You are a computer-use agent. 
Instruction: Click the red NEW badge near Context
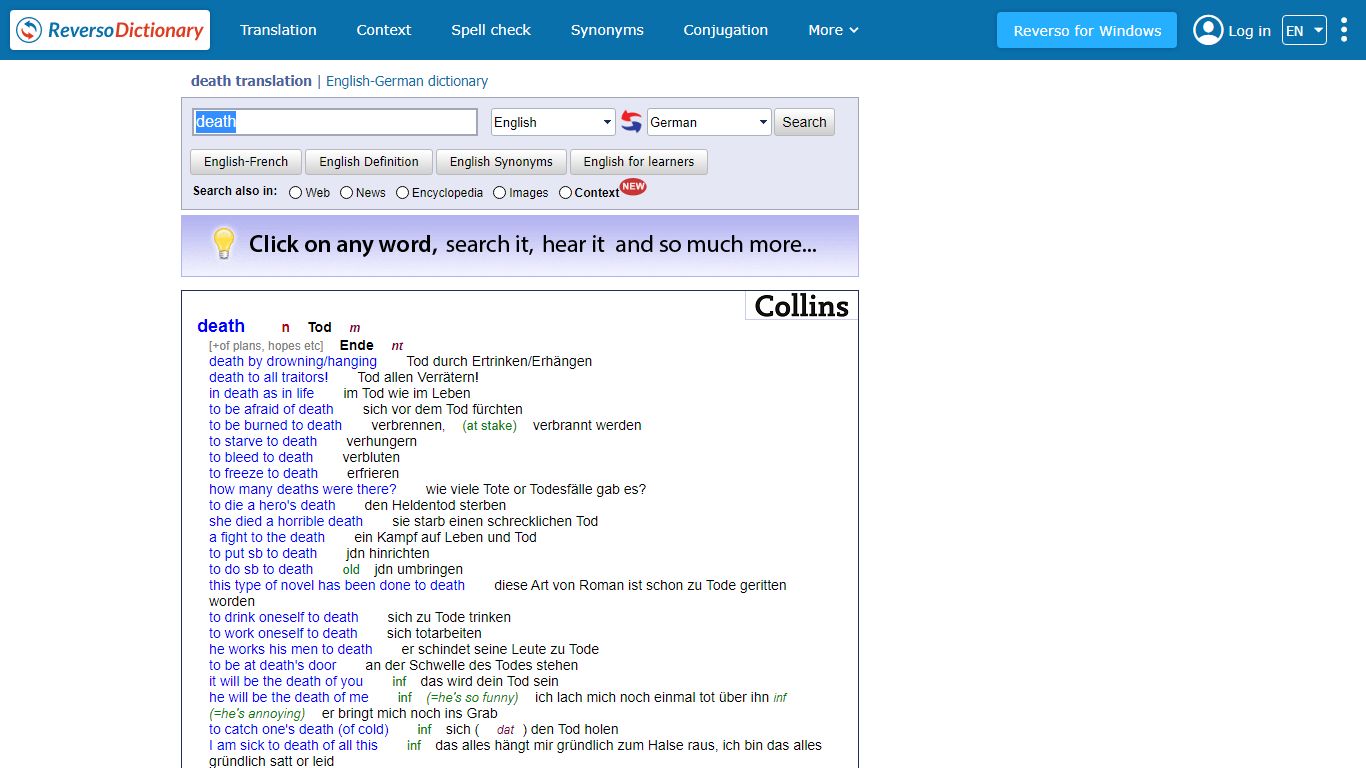pyautogui.click(x=633, y=186)
